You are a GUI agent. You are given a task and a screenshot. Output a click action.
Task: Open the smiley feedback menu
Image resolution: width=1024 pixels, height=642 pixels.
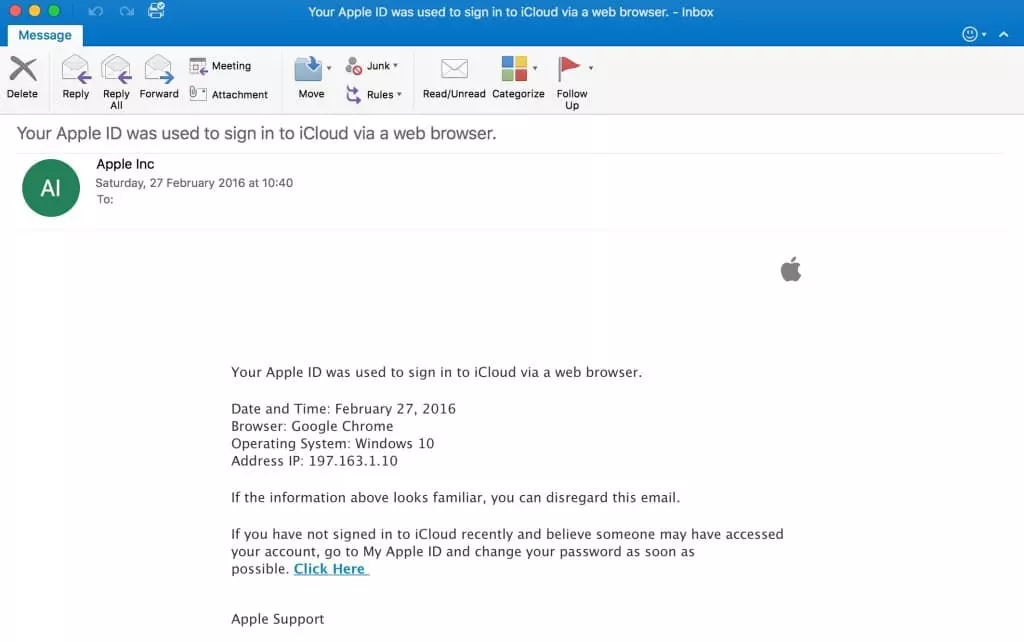(x=972, y=34)
